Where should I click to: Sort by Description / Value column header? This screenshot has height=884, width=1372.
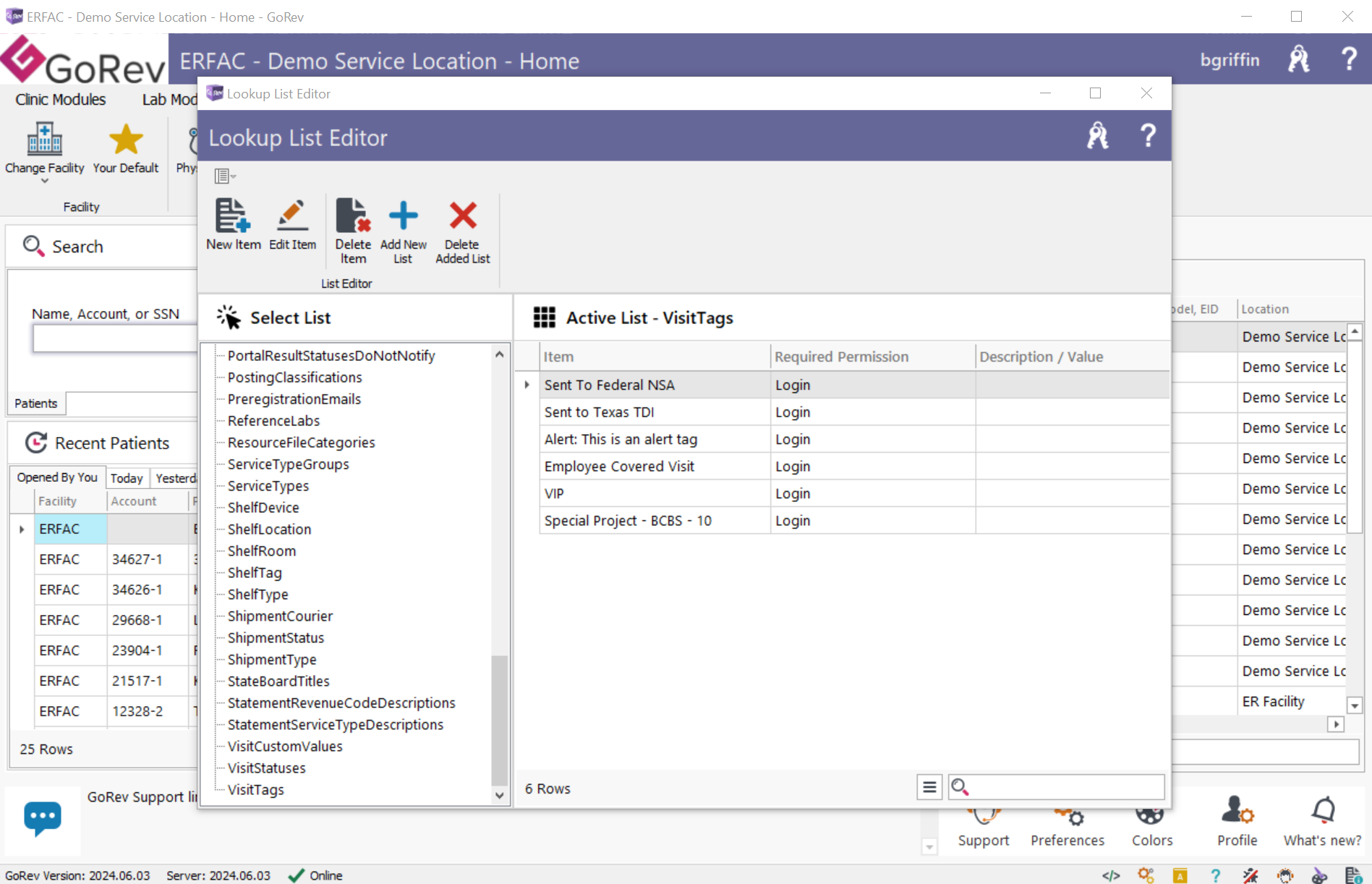pyautogui.click(x=1072, y=357)
